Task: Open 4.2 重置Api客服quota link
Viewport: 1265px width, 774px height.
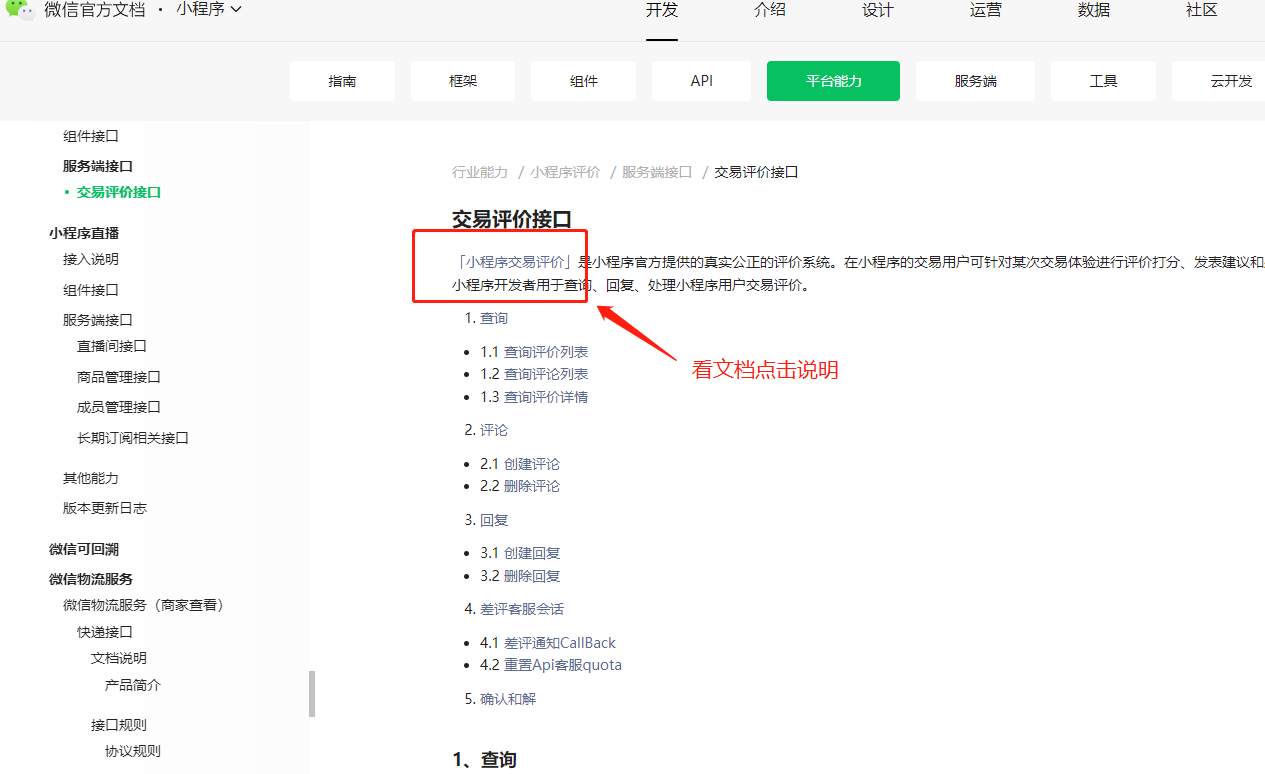Action: 563,665
